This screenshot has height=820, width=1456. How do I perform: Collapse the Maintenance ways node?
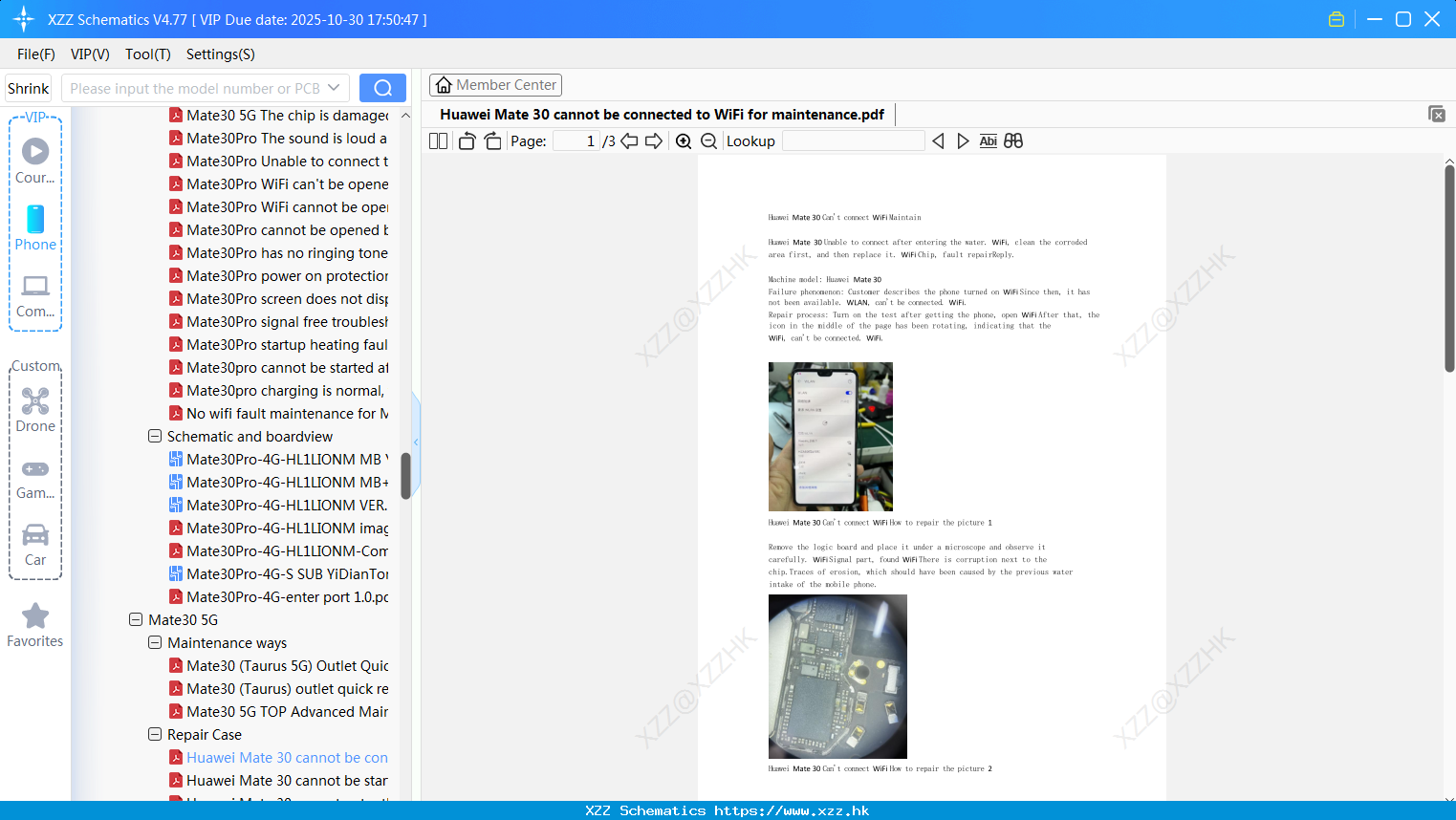155,642
